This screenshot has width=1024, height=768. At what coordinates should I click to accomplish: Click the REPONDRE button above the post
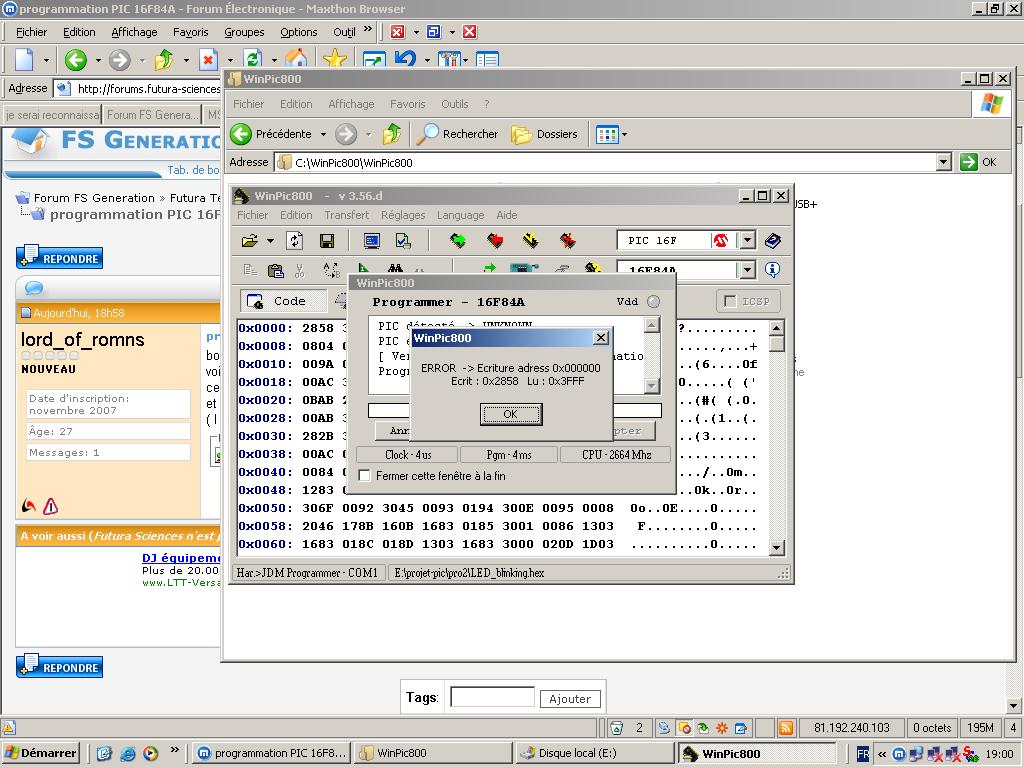tap(60, 258)
